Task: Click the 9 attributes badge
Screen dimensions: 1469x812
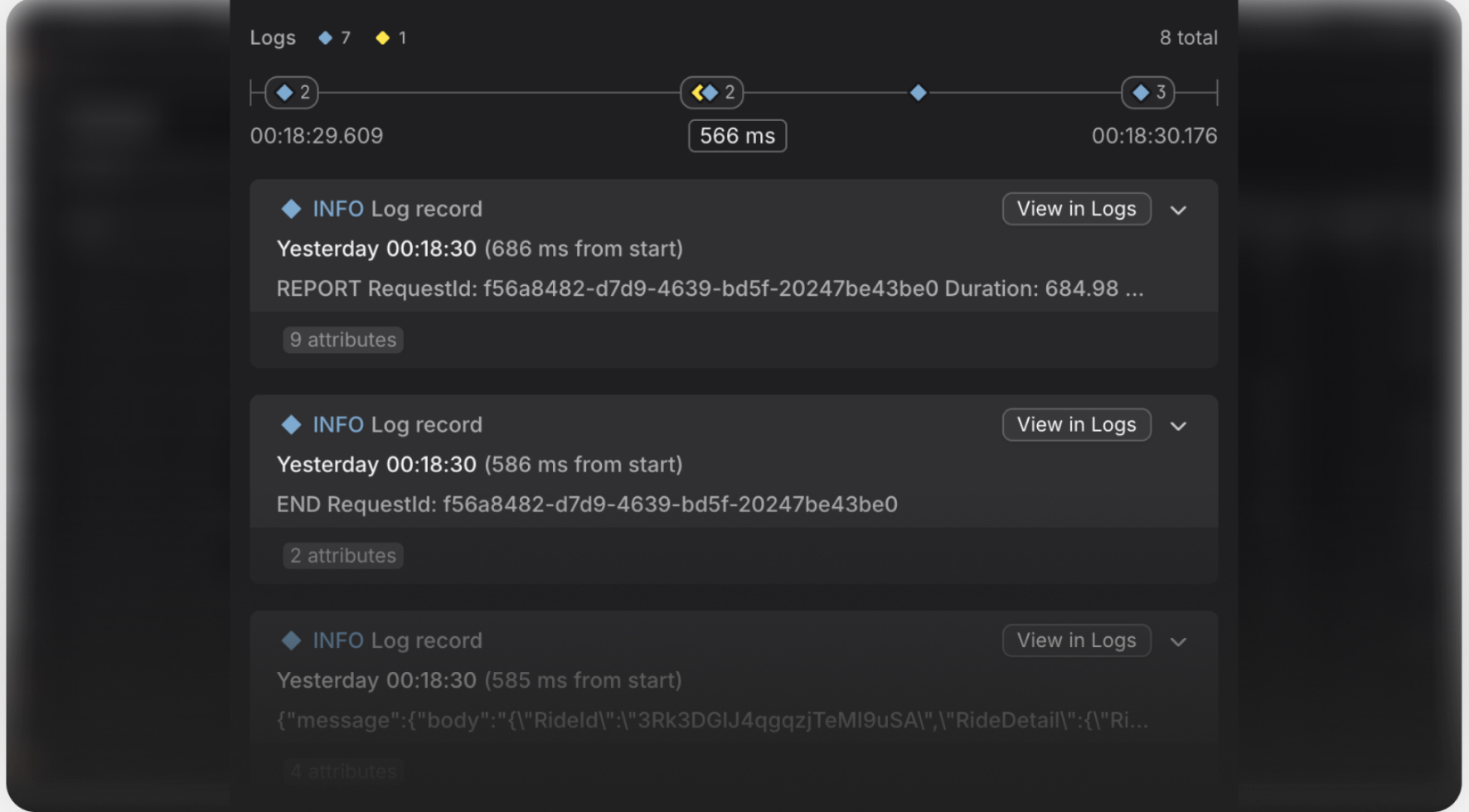Action: pos(343,340)
